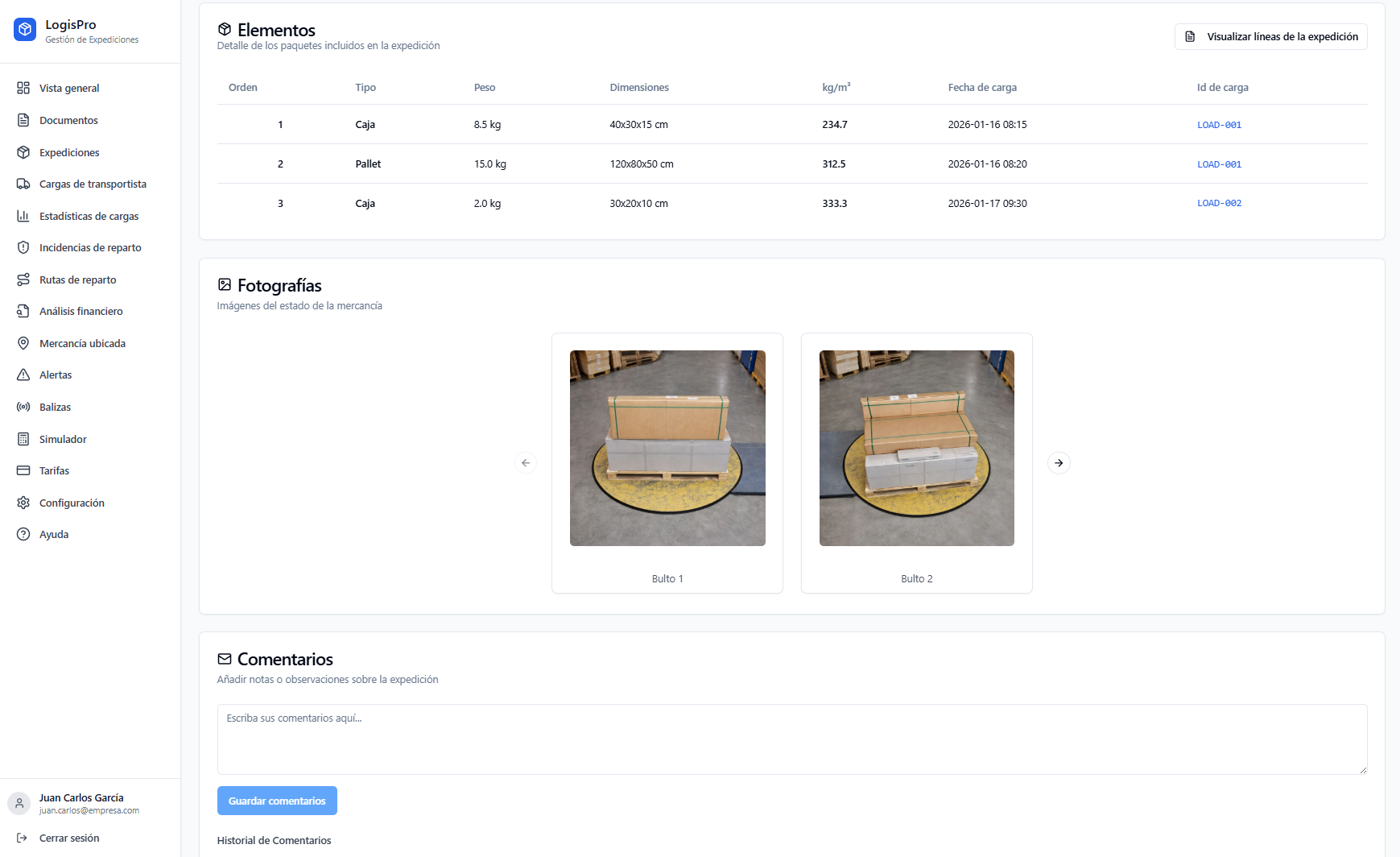Click the Mercancía ubicada pin icon
The width and height of the screenshot is (1400, 857).
23,343
